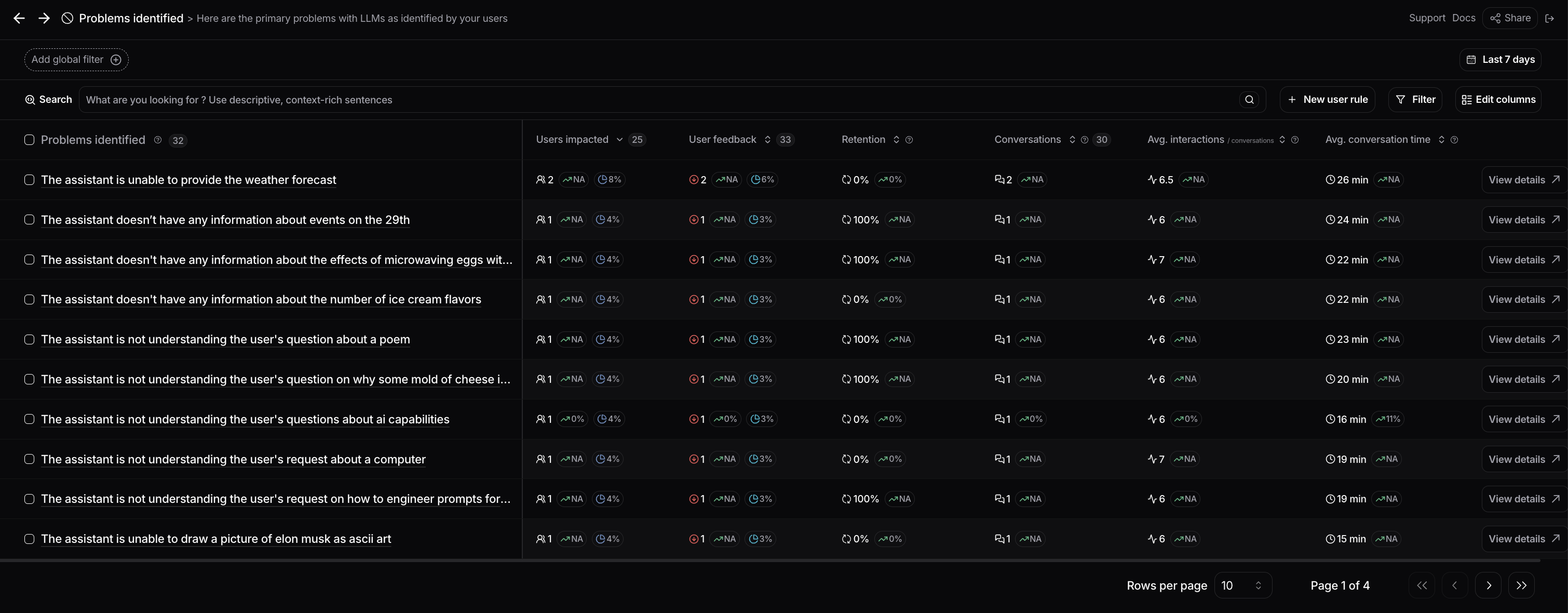Click into the descriptive search input field
Viewport: 1568px width, 613px height.
pyautogui.click(x=657, y=100)
